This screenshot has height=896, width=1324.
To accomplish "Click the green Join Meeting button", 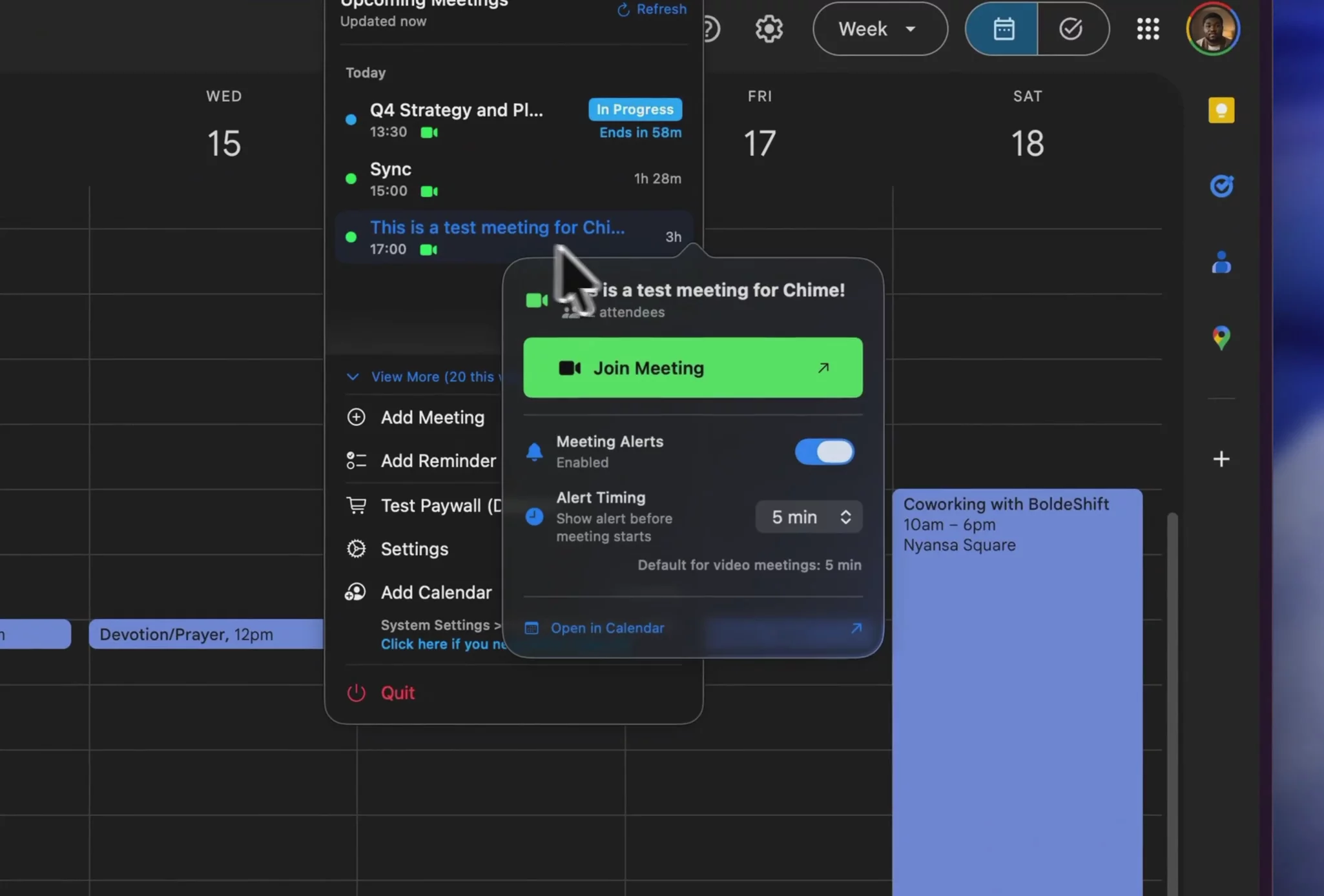I will pyautogui.click(x=692, y=368).
